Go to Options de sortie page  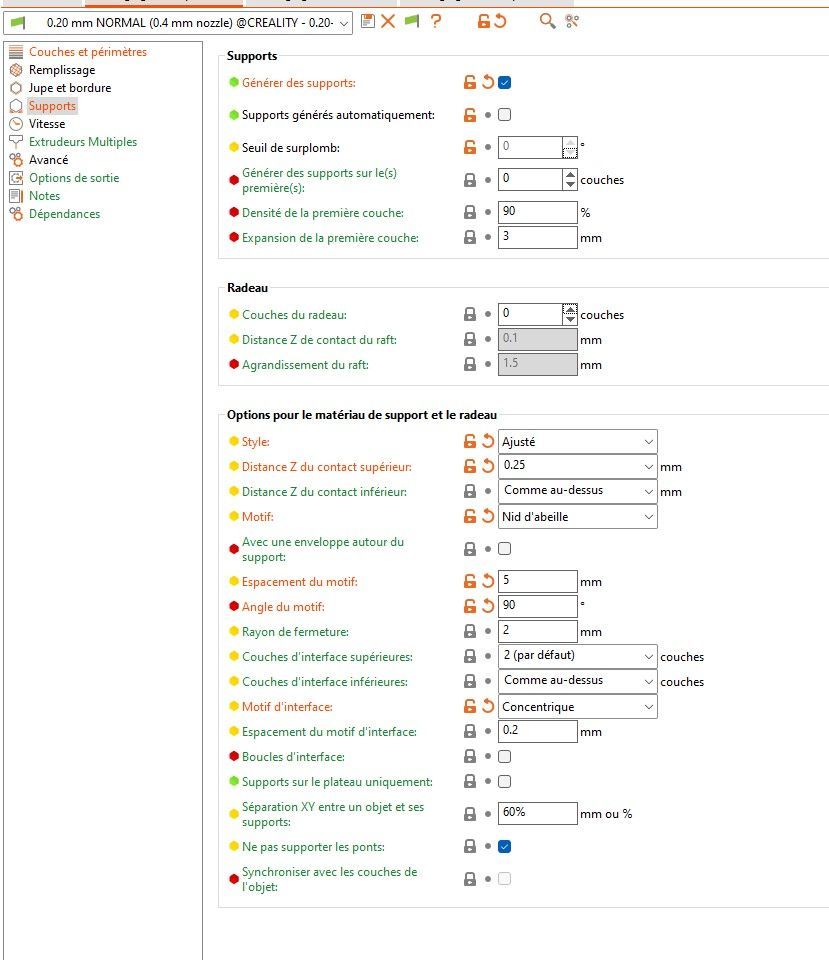pos(74,178)
